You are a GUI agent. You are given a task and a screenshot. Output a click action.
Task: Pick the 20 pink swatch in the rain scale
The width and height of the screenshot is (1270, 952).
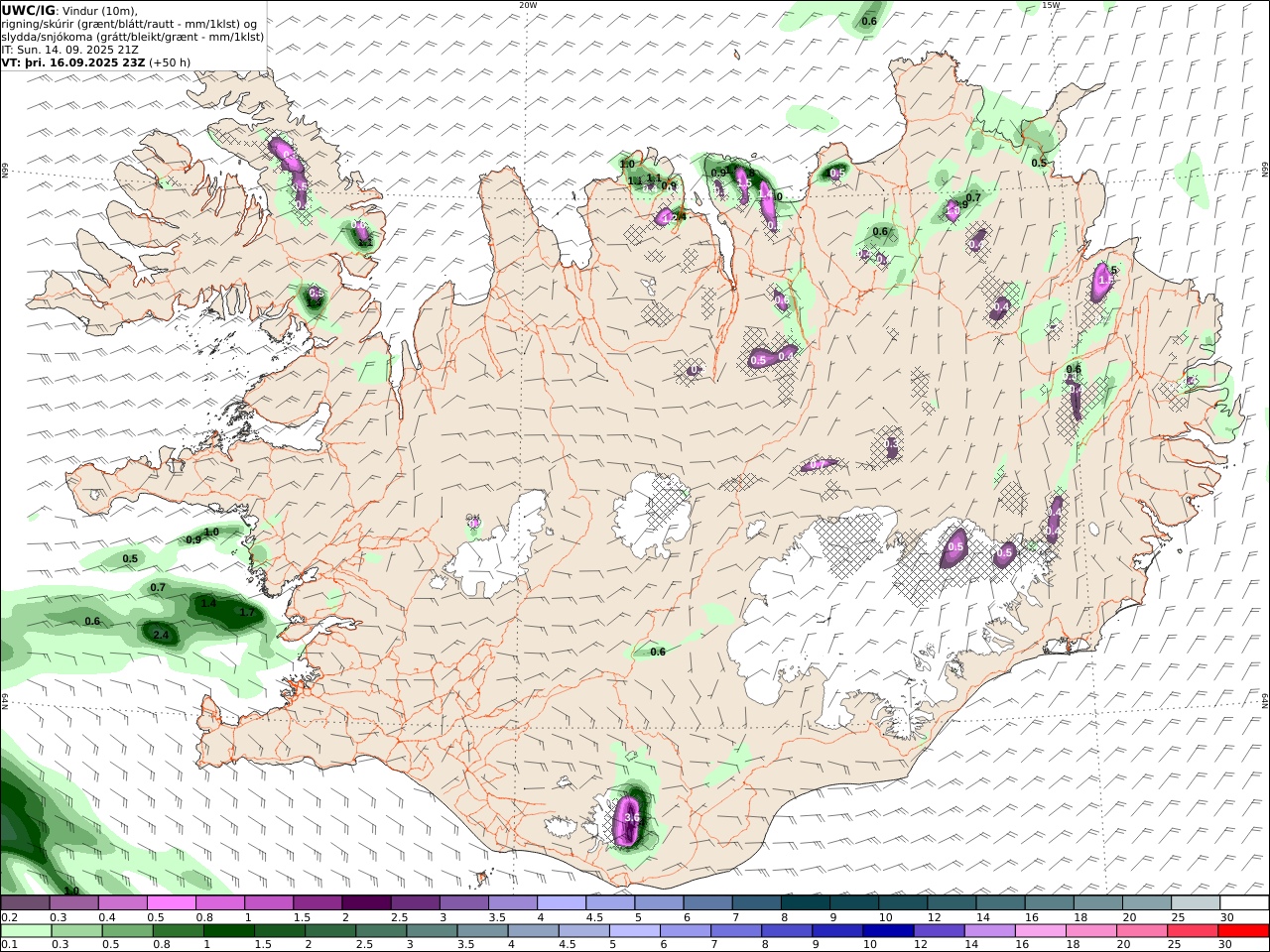pyautogui.click(x=1143, y=931)
